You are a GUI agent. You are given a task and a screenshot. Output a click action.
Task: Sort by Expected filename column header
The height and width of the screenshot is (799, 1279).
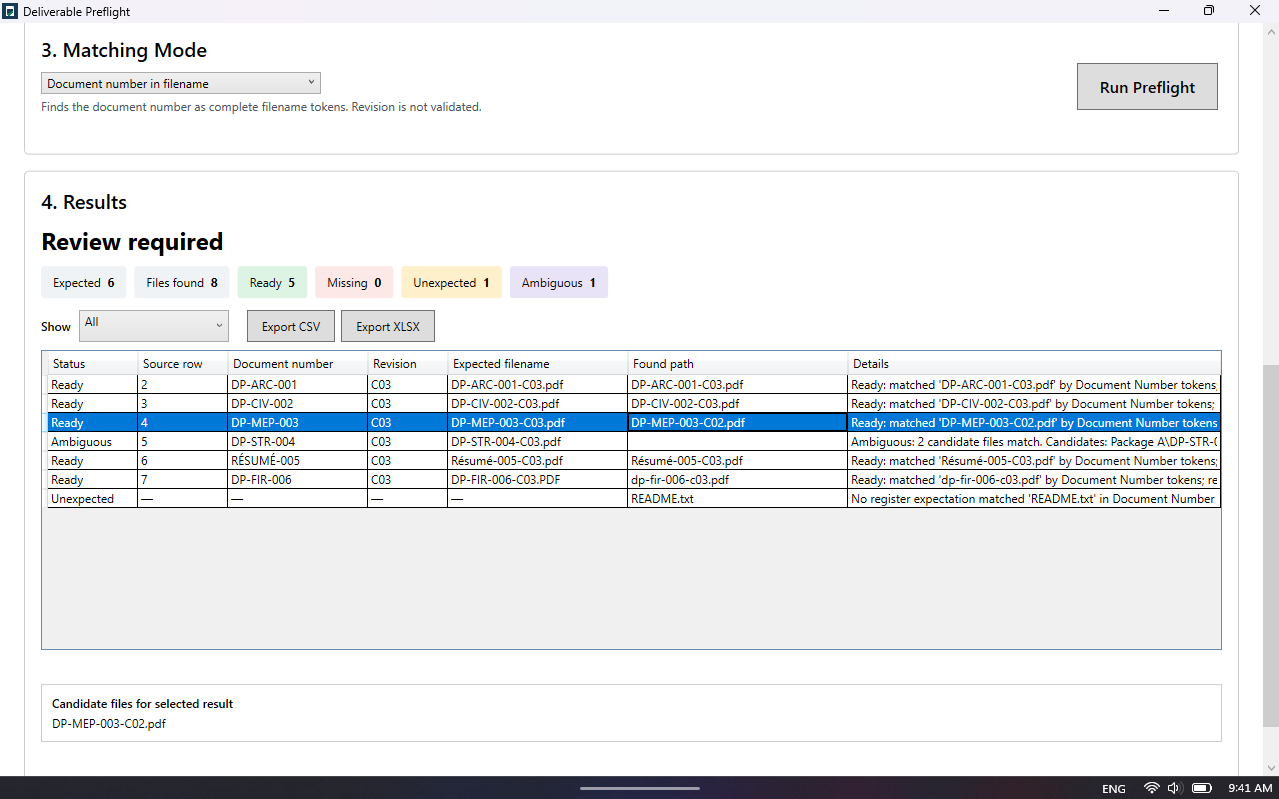[538, 364]
